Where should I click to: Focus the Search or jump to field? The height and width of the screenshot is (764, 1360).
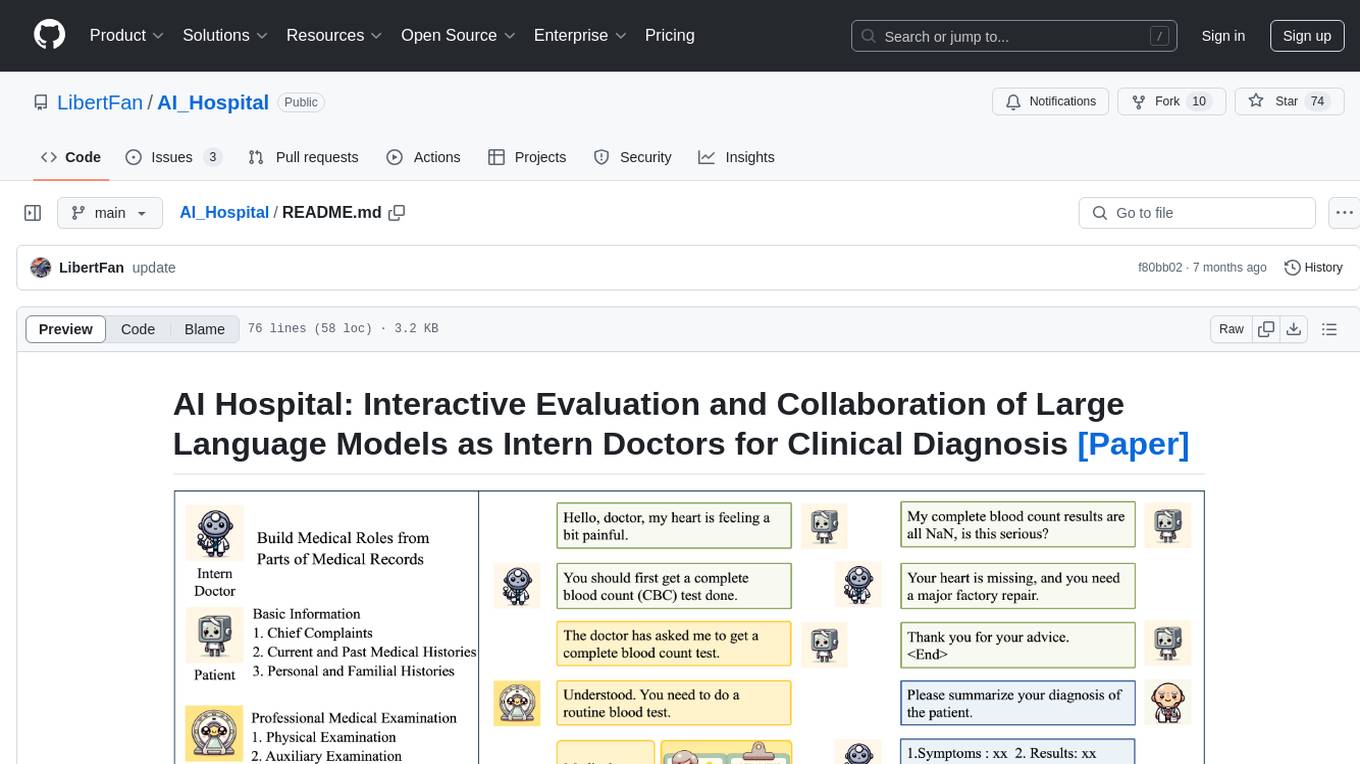point(1014,36)
